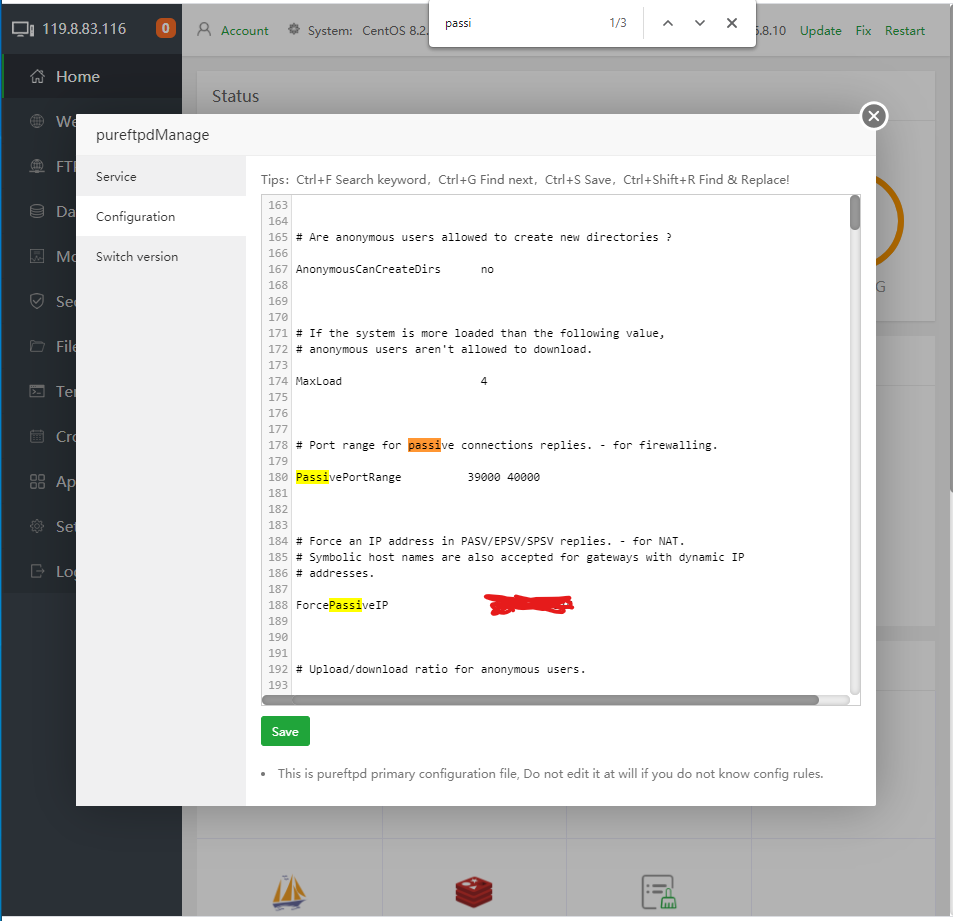Click the Home icon in the sidebar
The image size is (953, 921).
click(x=37, y=77)
